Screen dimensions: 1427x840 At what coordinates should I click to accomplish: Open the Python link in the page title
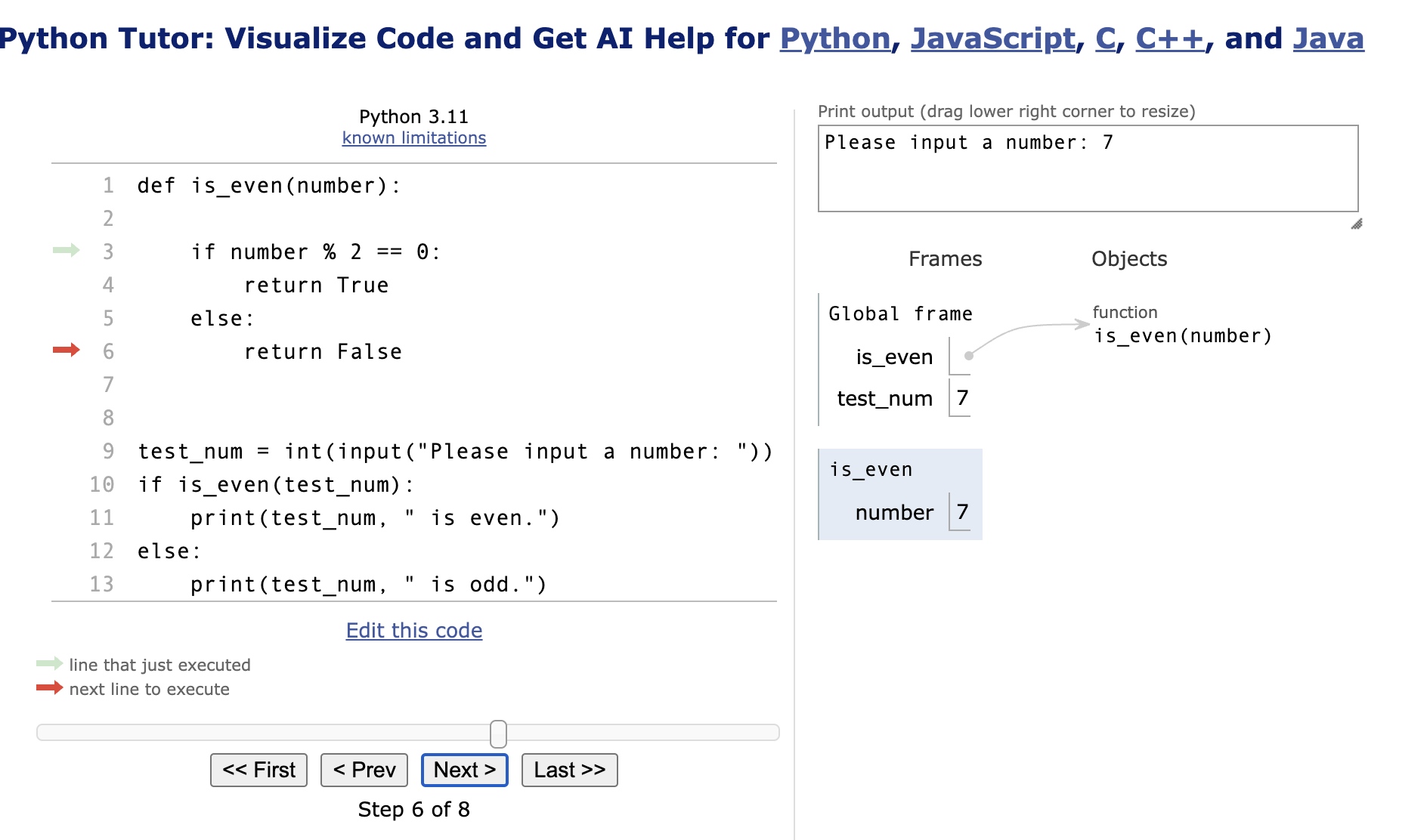(x=835, y=39)
